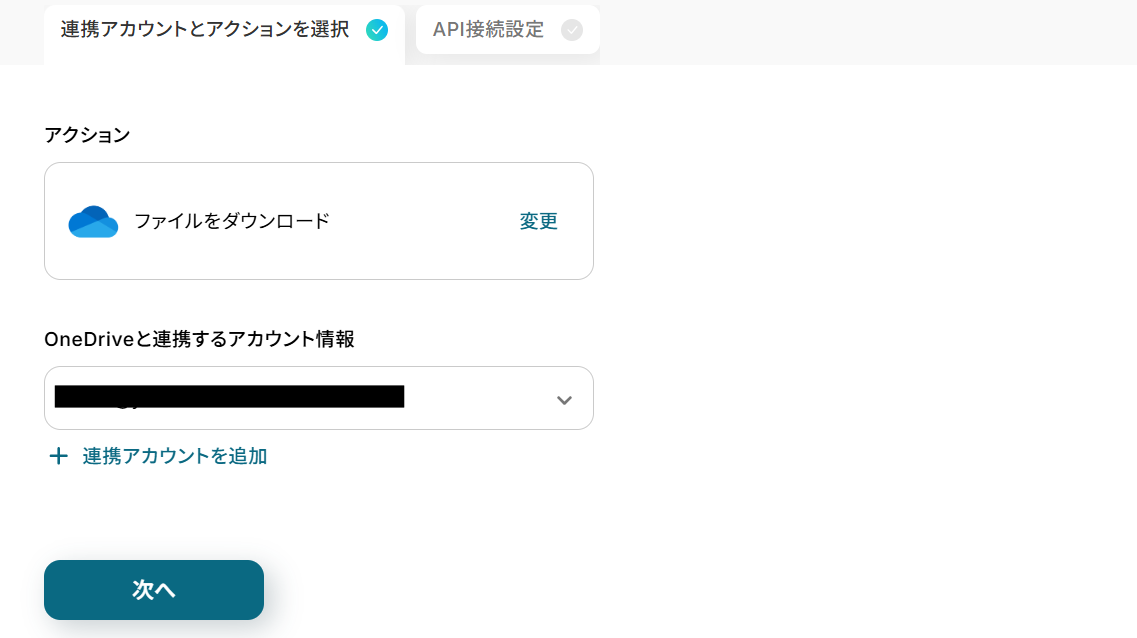
Task: Switch to the API接続設定 tab
Action: click(488, 30)
